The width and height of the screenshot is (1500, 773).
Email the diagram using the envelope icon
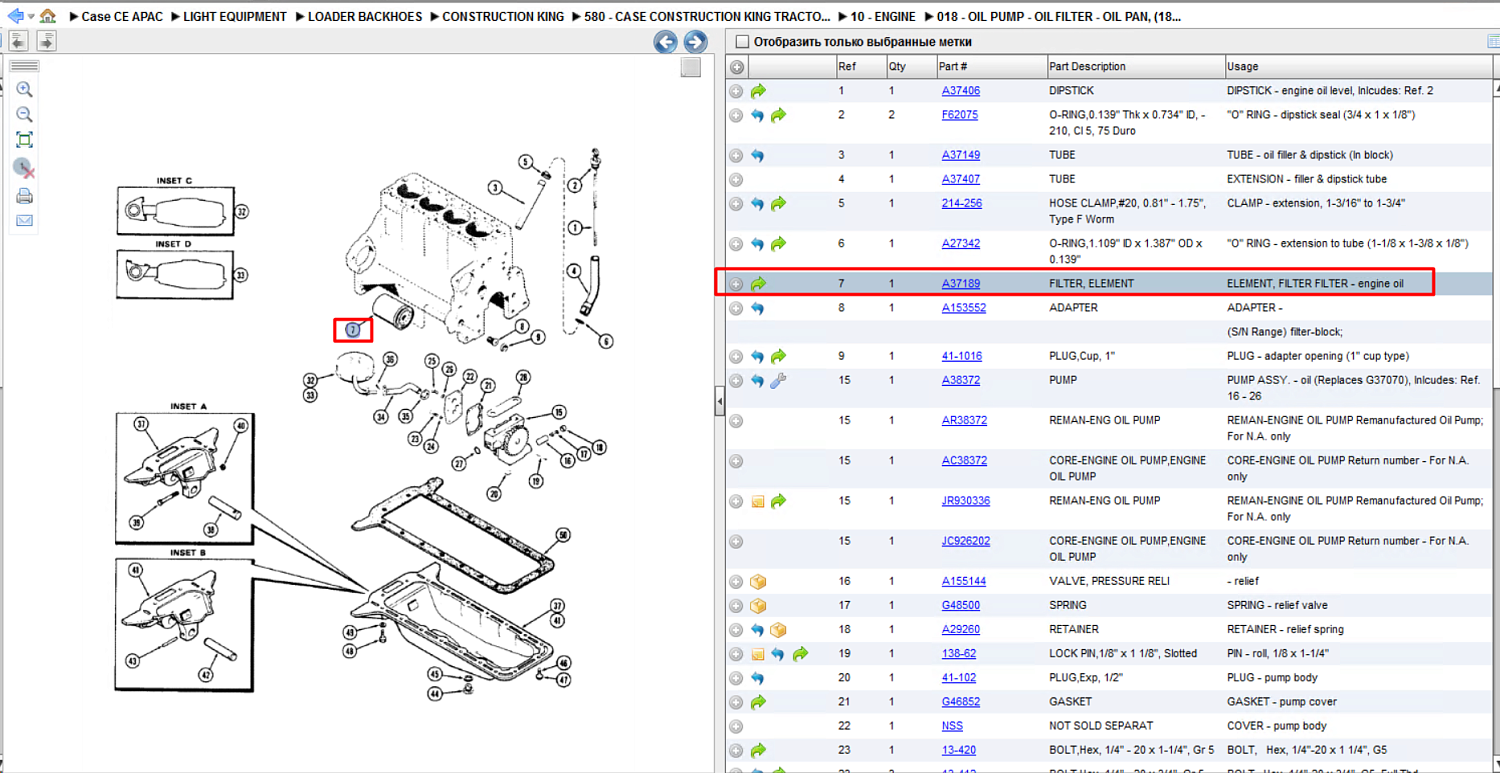(25, 221)
